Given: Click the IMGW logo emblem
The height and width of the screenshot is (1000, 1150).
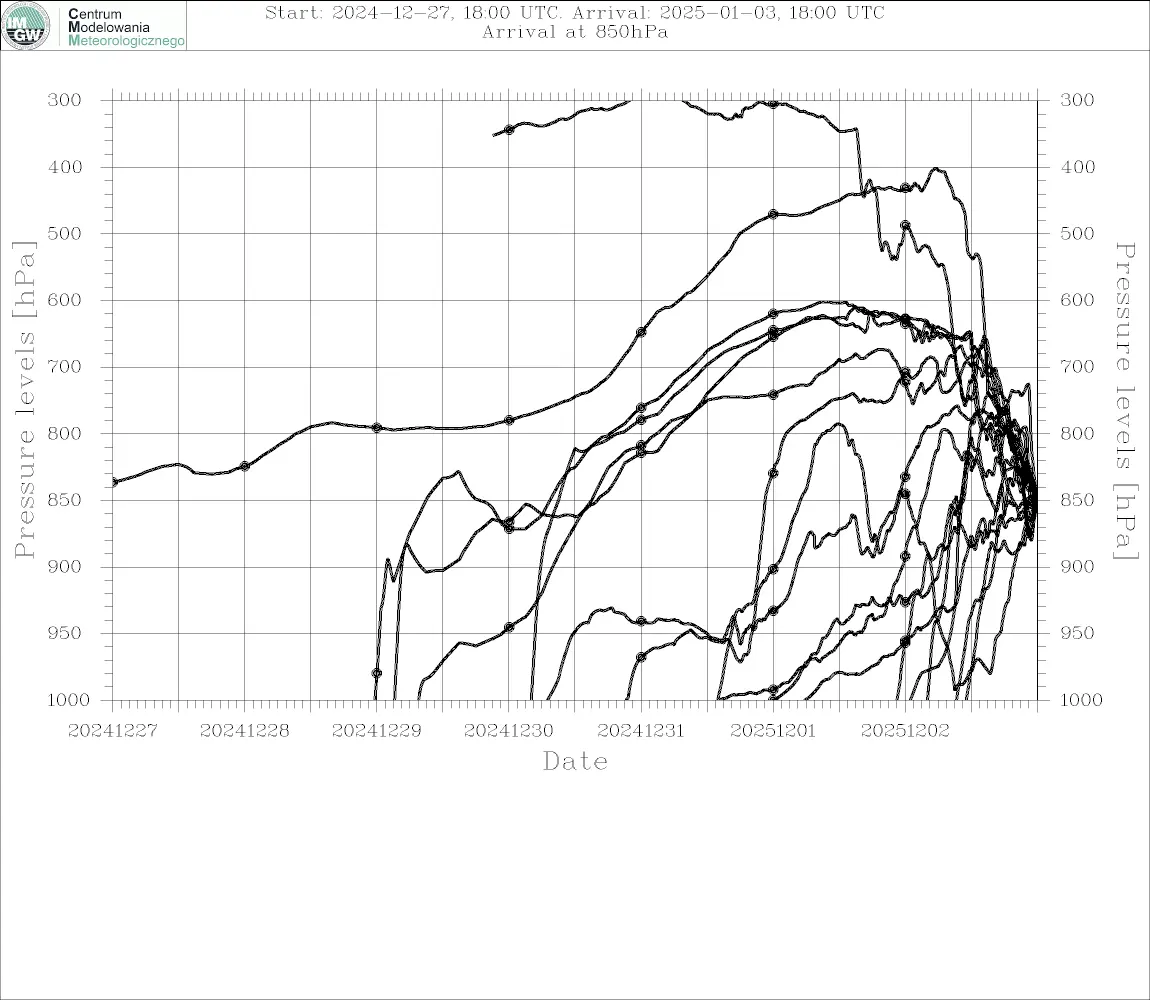Looking at the screenshot, I should [26, 26].
